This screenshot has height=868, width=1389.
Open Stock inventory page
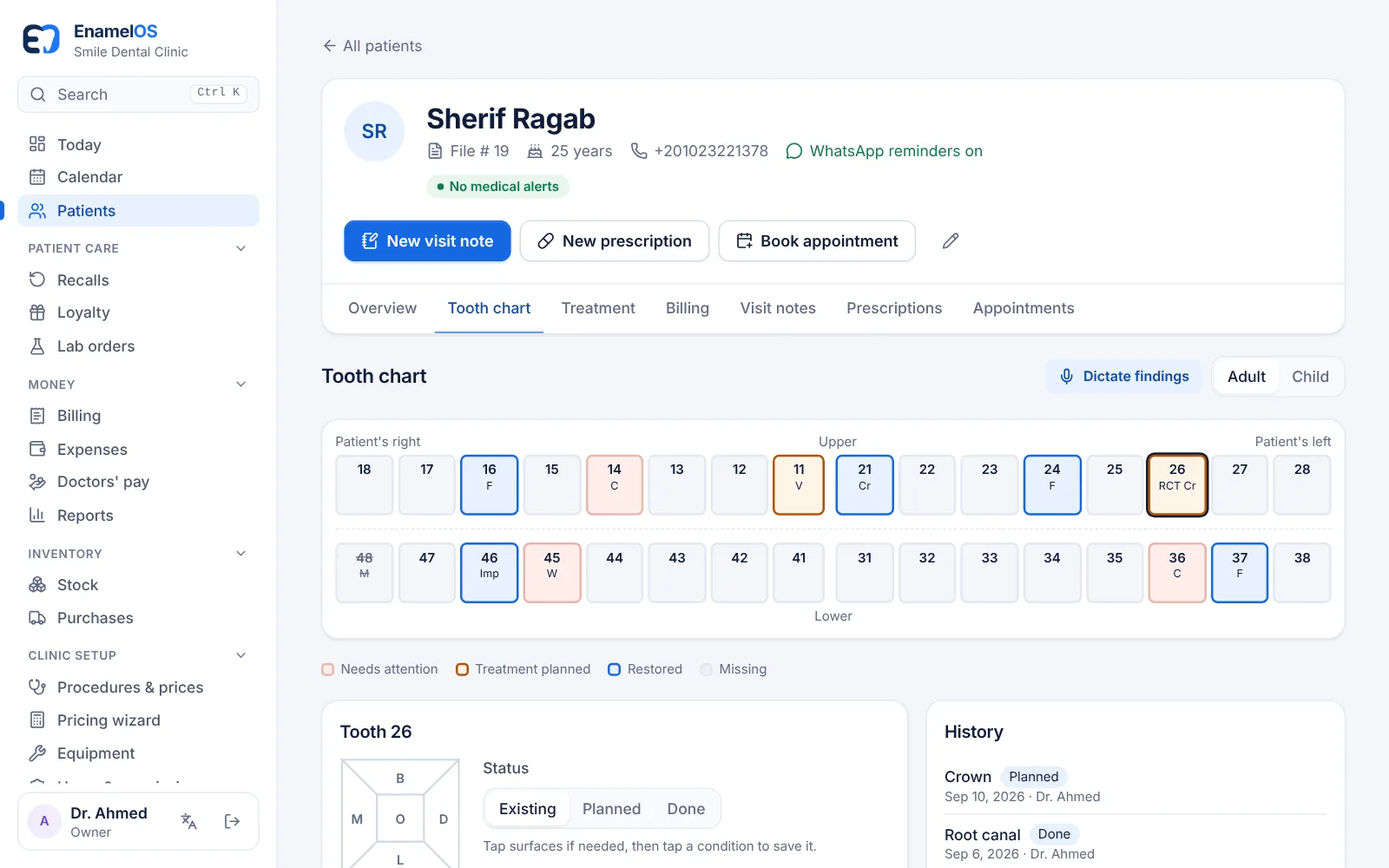(138, 585)
